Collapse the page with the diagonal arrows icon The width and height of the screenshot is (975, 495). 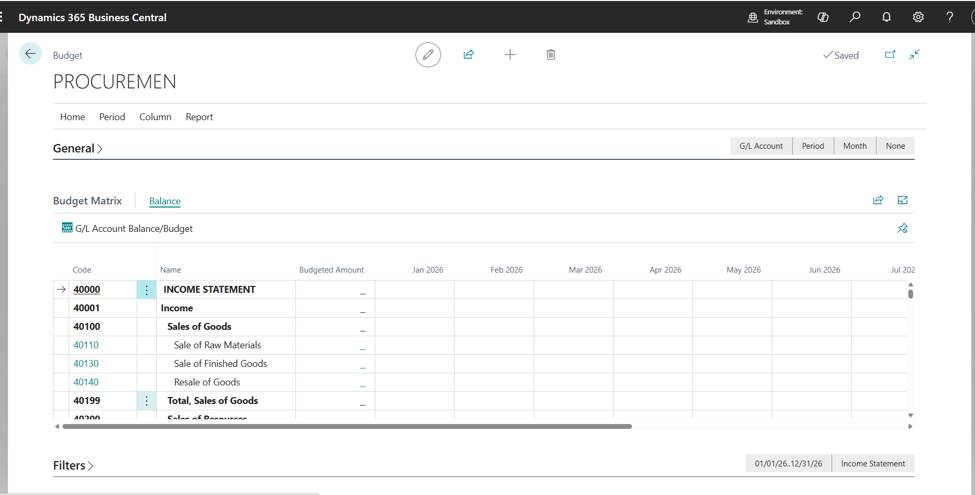coord(914,55)
